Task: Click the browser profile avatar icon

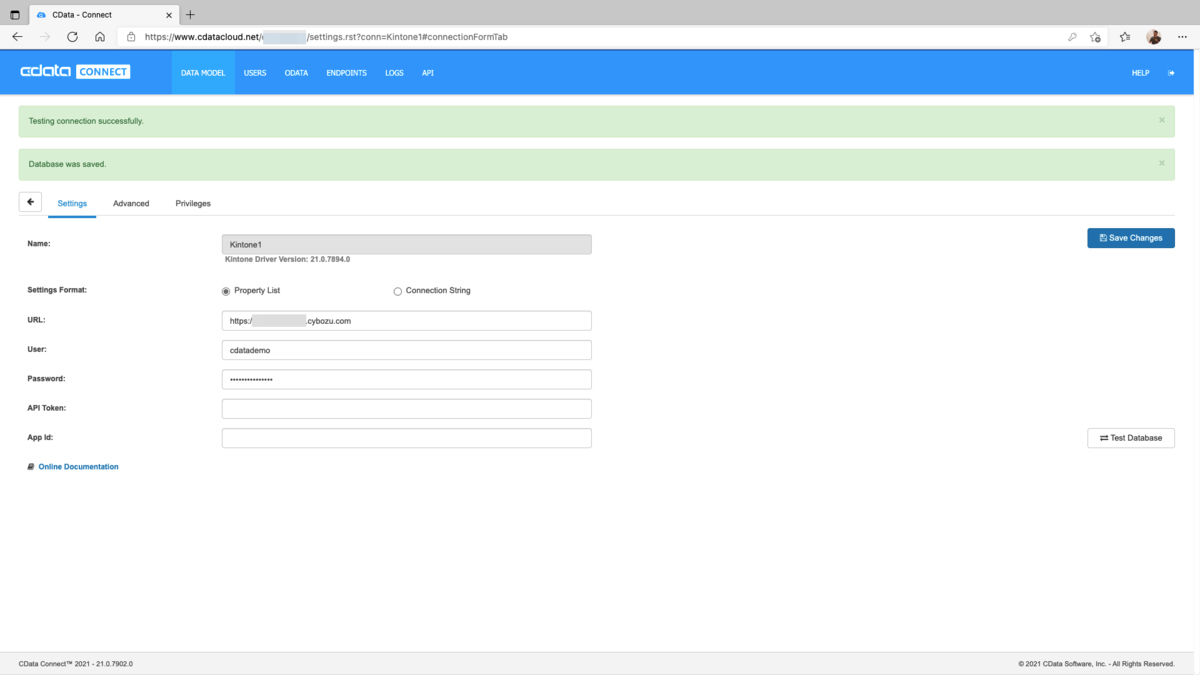Action: [1153, 37]
